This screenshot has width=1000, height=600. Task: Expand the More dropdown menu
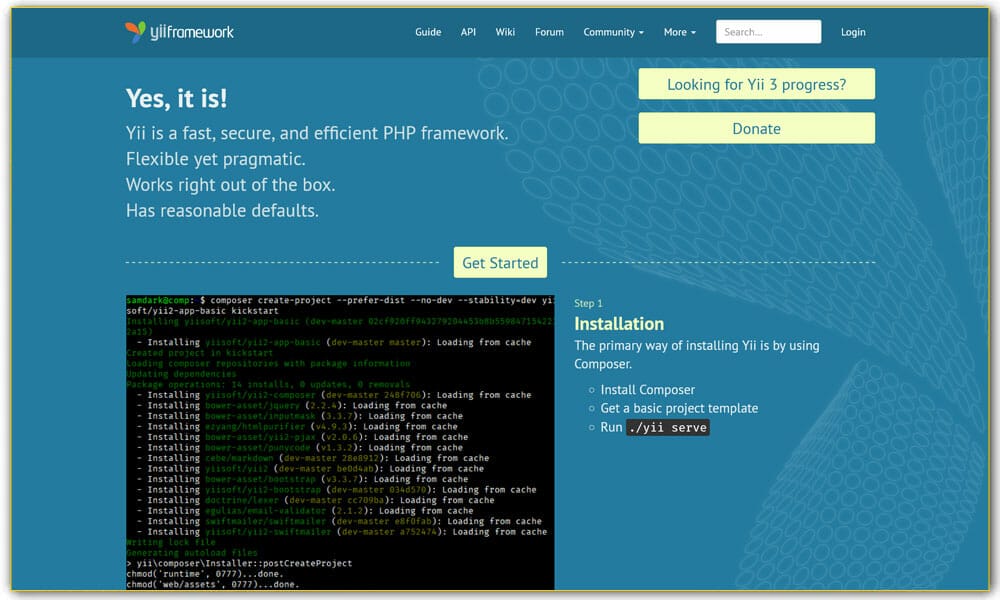tap(680, 32)
